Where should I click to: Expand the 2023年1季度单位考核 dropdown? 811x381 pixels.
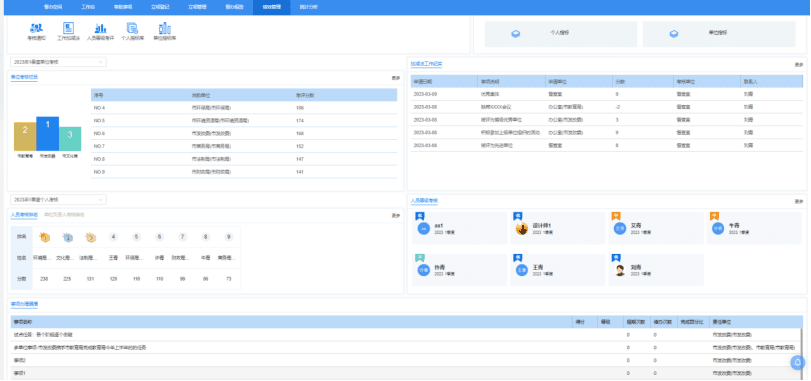[x=58, y=62]
